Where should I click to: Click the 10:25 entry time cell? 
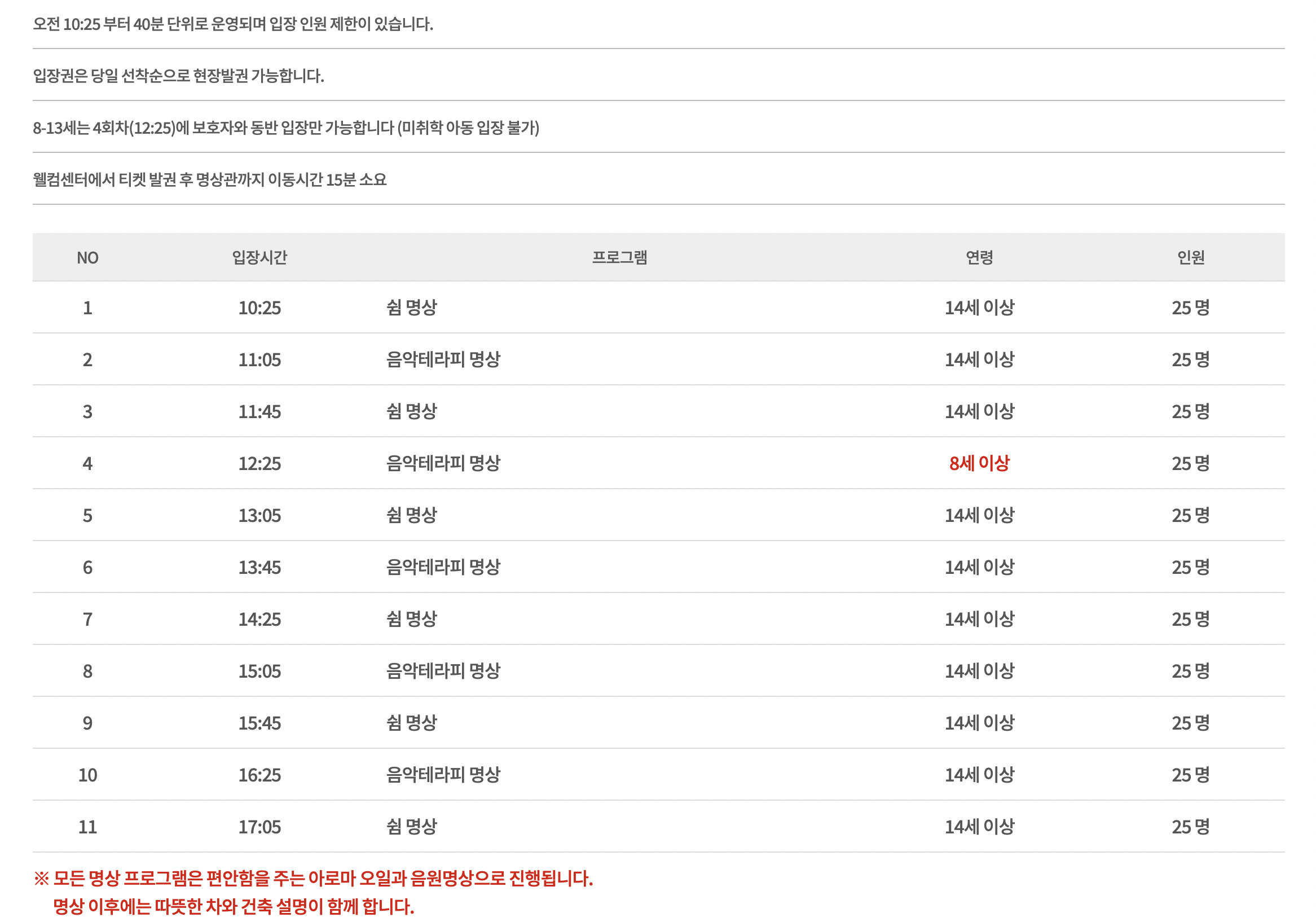[259, 308]
